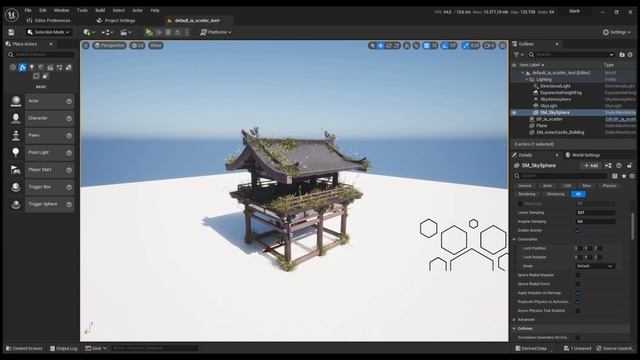
Task: Collapse the Constraints section
Action: click(x=514, y=240)
